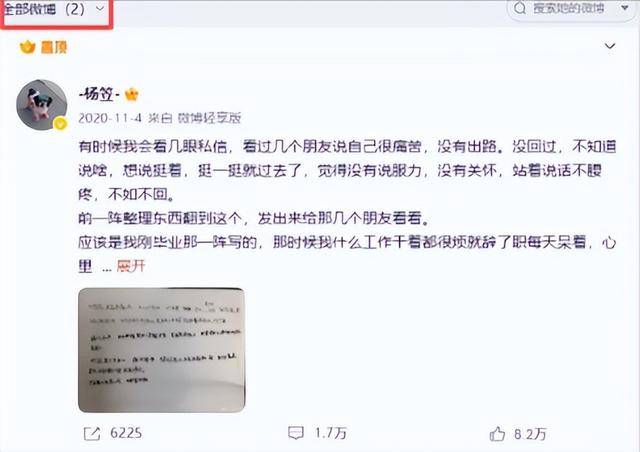Viewport: 640px width, 452px height.
Task: Open the -杨笠- username link
Action: 99,95
